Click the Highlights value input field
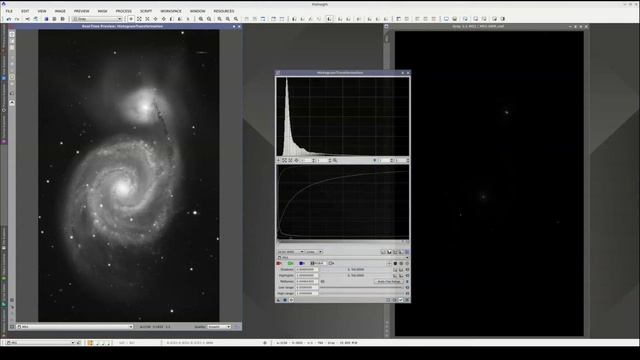Viewport: 640px width, 360px height. [307, 276]
